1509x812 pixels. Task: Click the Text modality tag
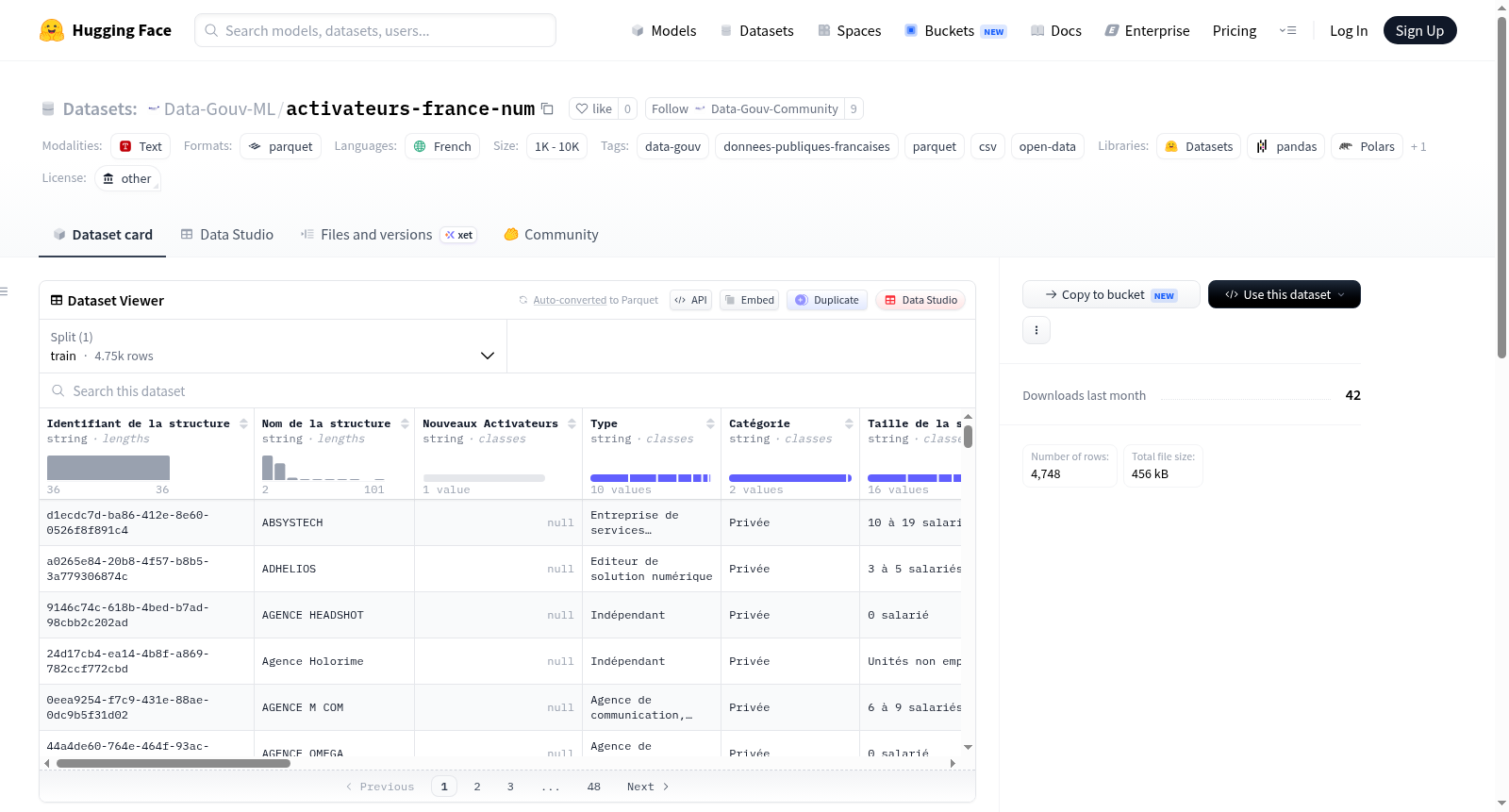pyautogui.click(x=141, y=146)
